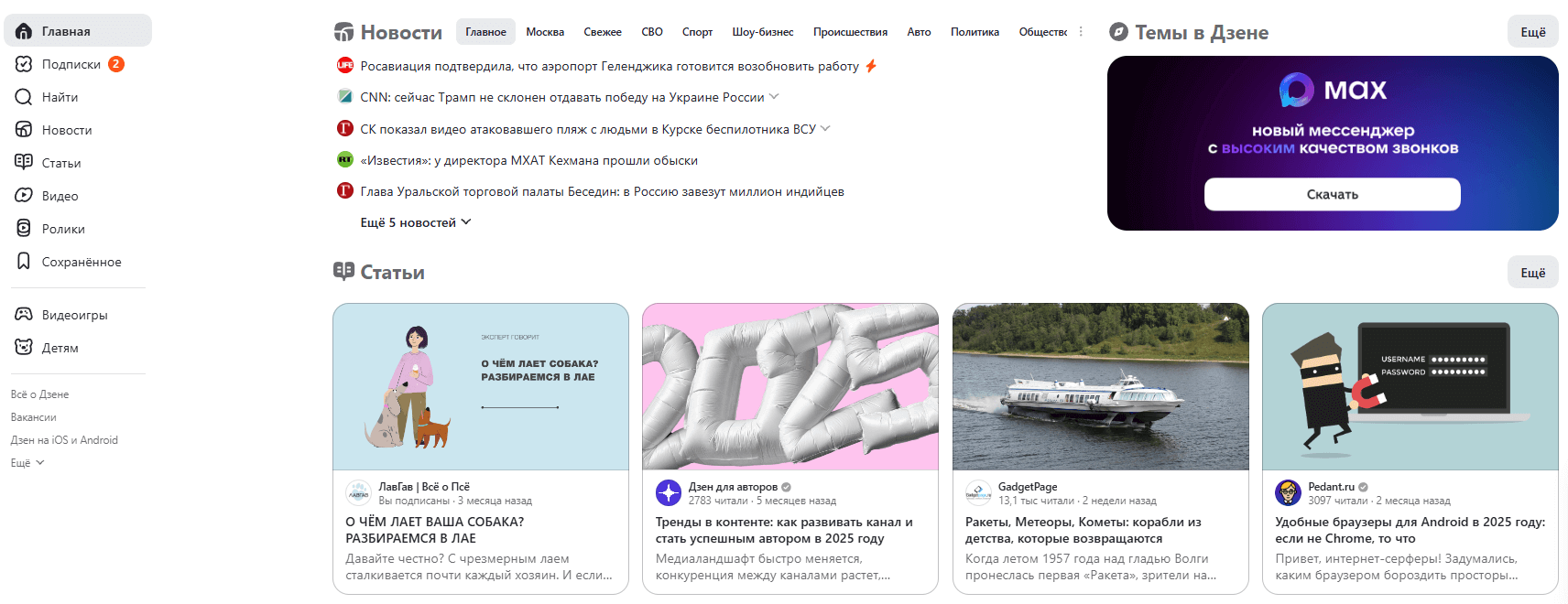Click the Найти search magnifier icon

point(24,97)
